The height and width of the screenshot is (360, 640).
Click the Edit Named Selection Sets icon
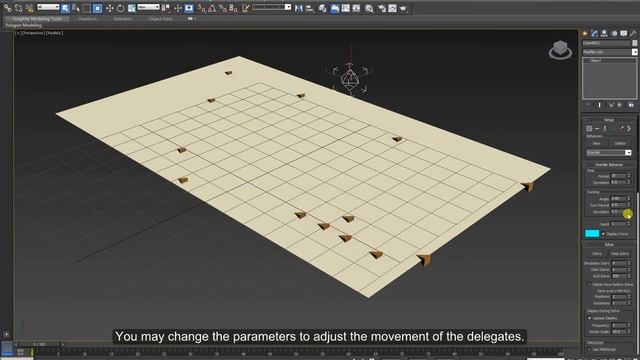(x=246, y=8)
